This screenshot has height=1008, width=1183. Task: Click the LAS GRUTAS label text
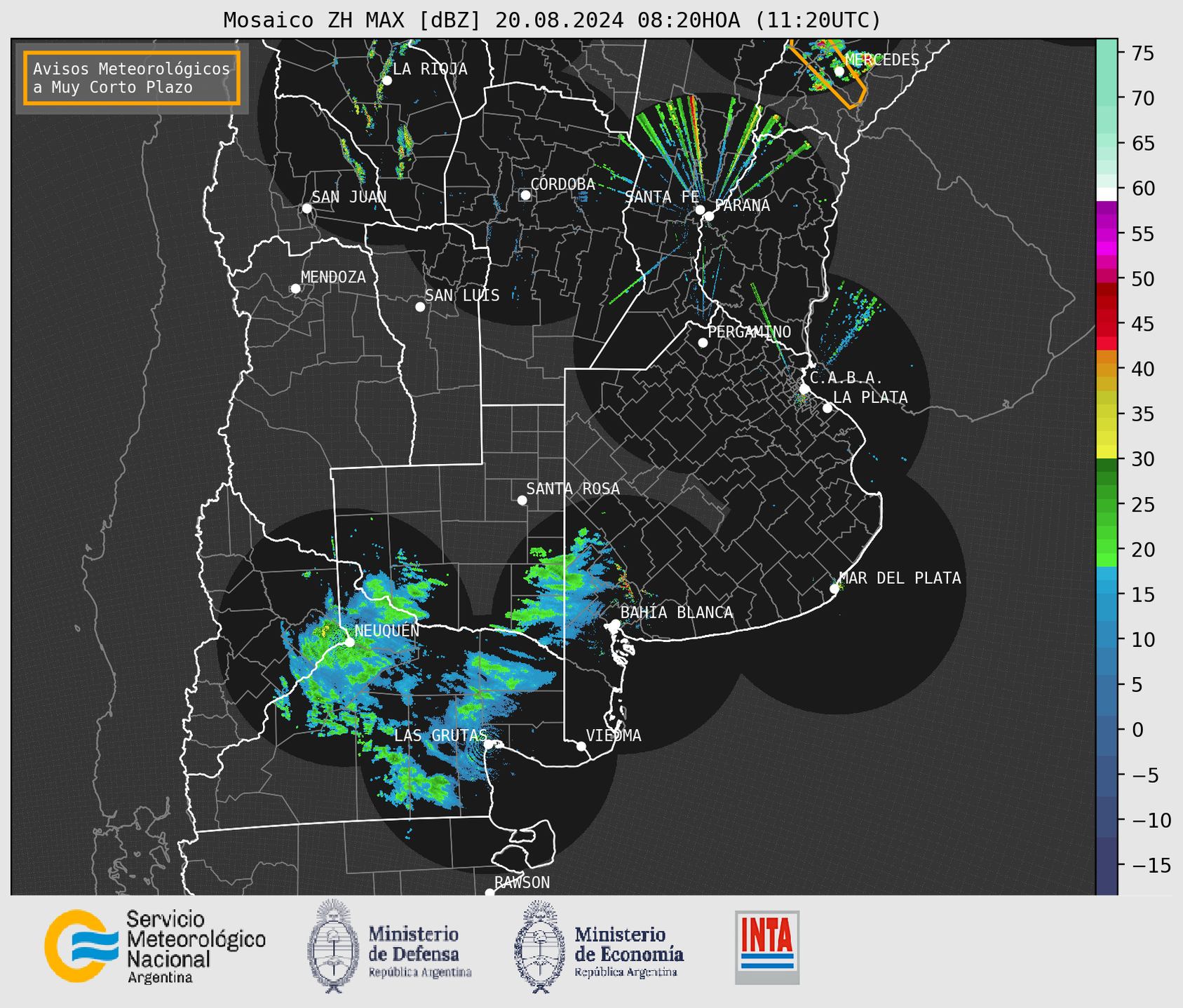pyautogui.click(x=440, y=735)
